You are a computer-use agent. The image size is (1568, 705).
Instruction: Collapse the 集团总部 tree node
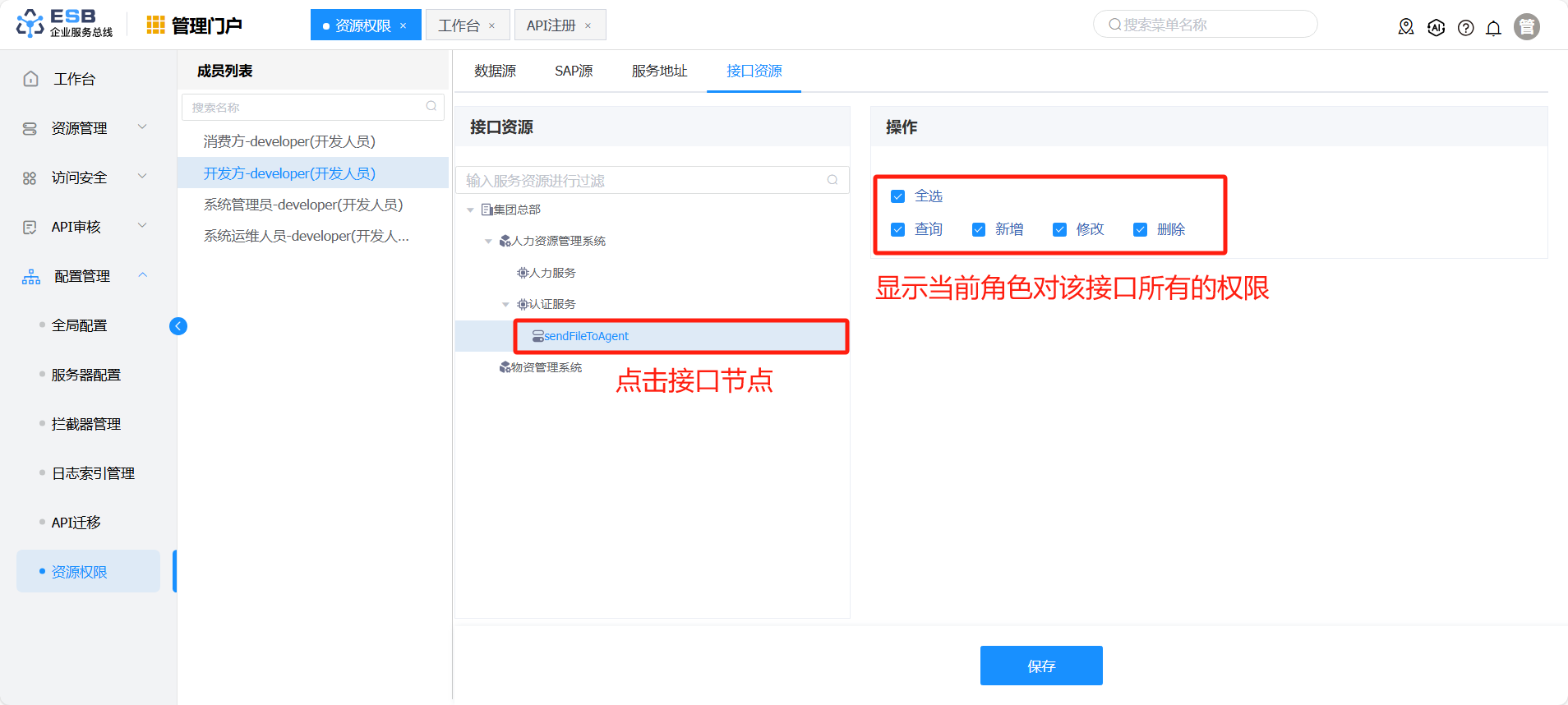coord(470,210)
